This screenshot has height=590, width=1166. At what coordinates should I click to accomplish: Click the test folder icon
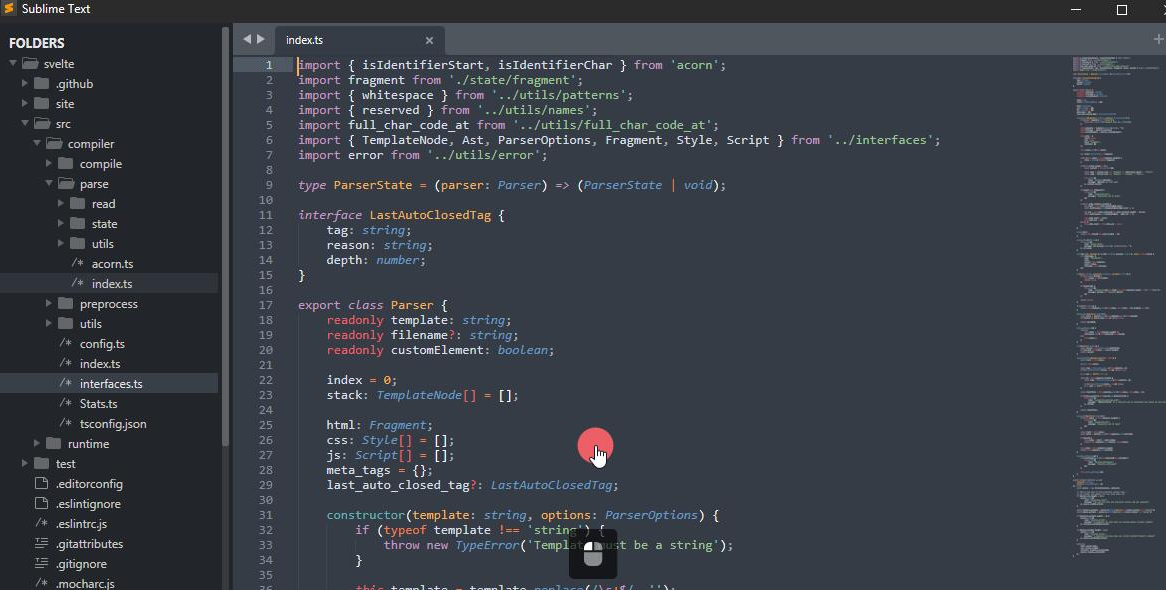coord(42,464)
